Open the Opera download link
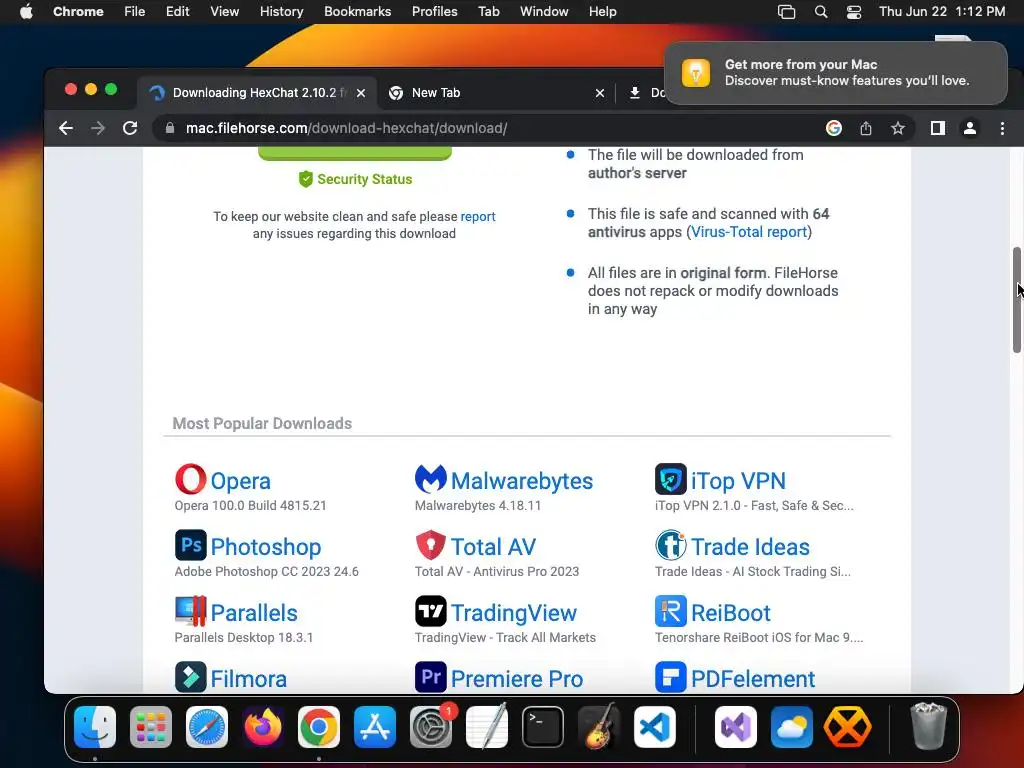 pos(240,481)
